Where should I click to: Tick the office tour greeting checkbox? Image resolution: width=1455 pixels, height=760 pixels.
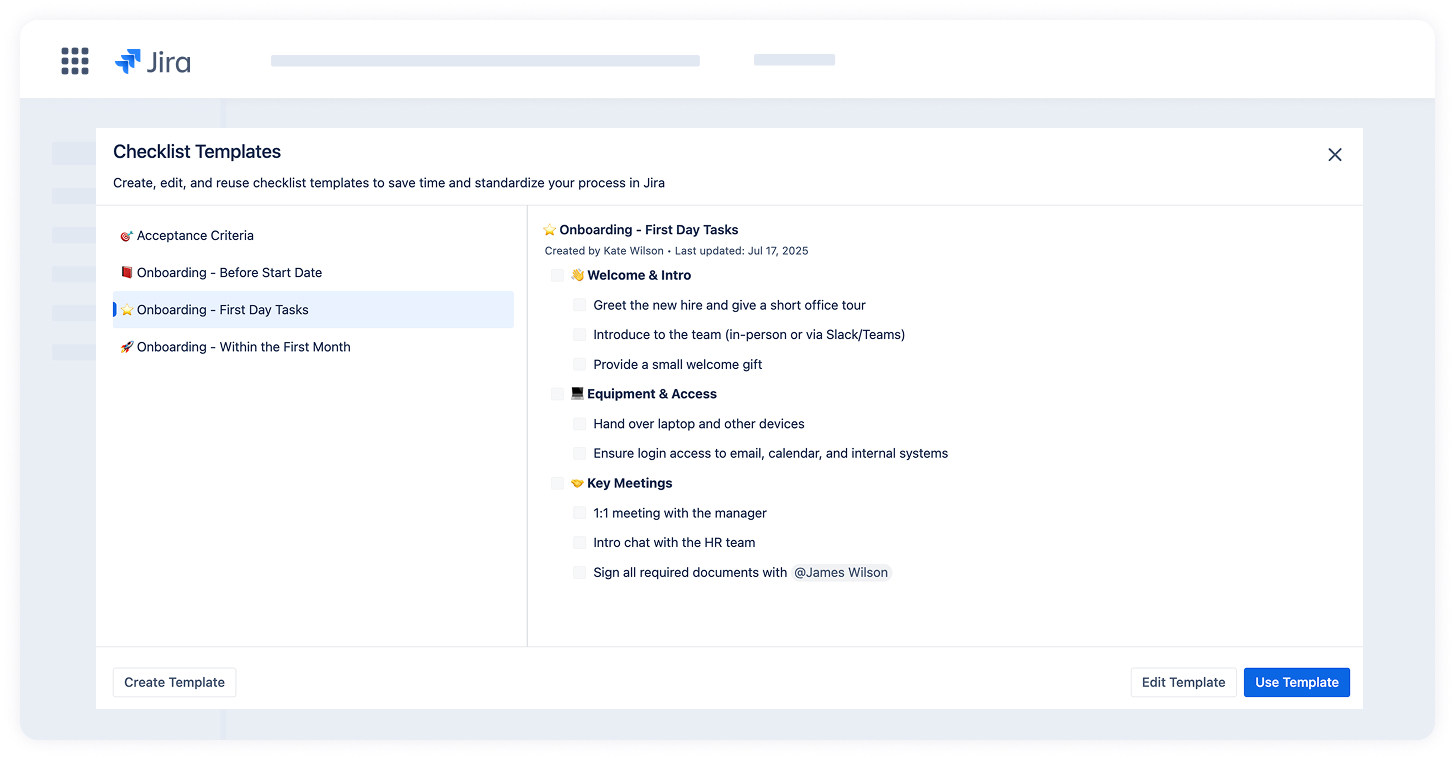579,305
